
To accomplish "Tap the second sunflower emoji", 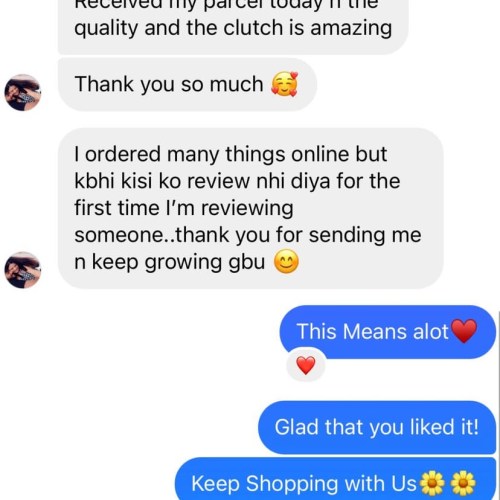I will [x=463, y=483].
